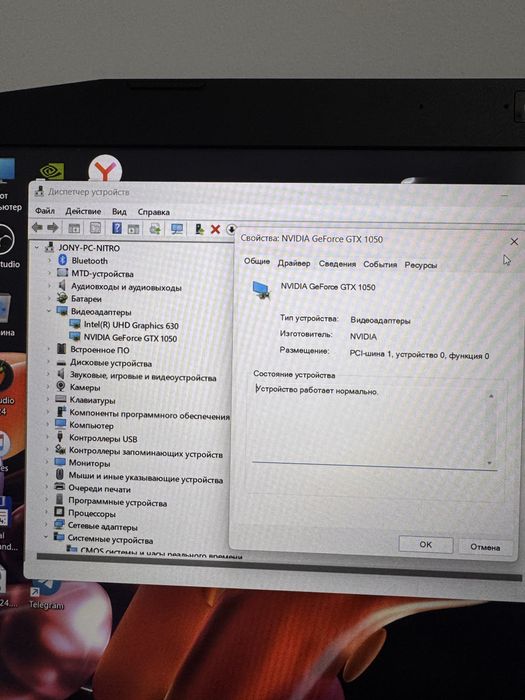This screenshot has width=525, height=700.
Task: Click the Сетевые адаптеры network icon
Action: point(59,525)
